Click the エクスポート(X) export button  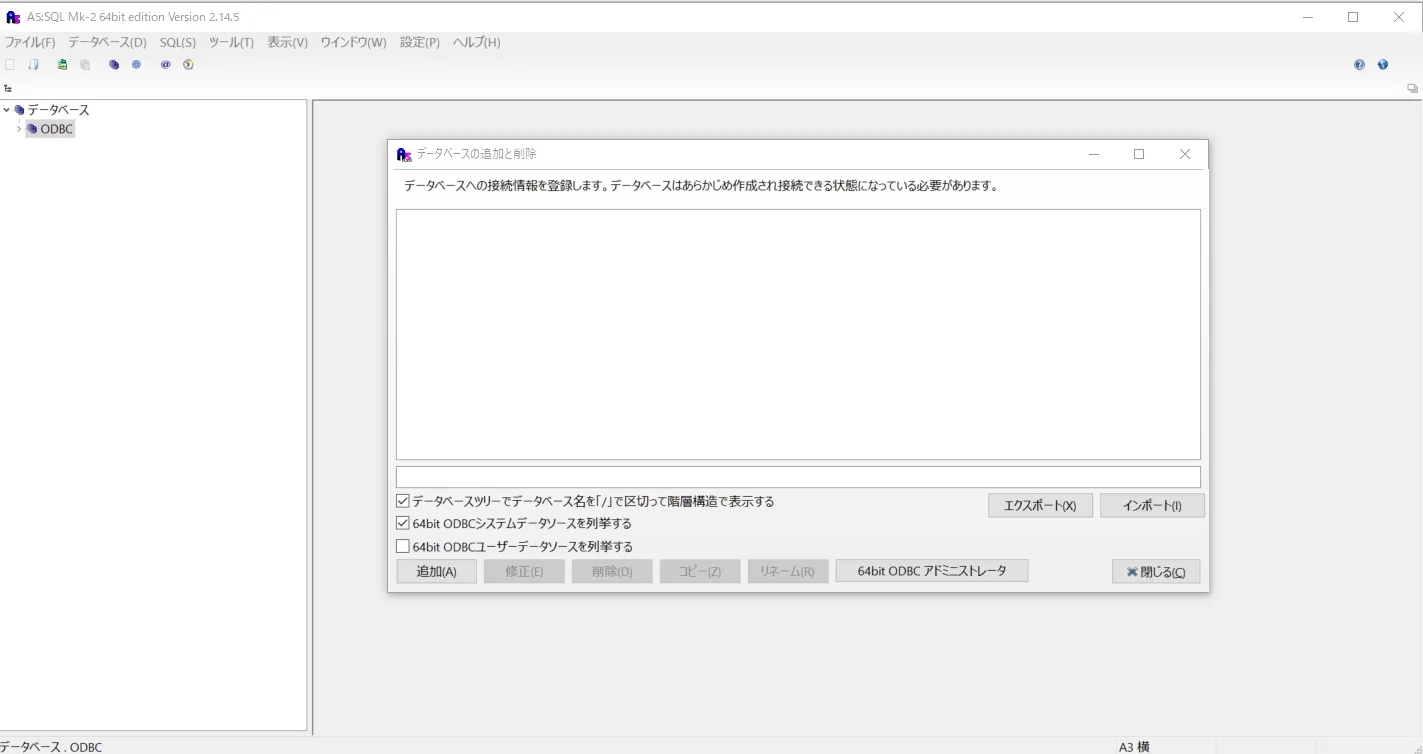click(x=1040, y=505)
